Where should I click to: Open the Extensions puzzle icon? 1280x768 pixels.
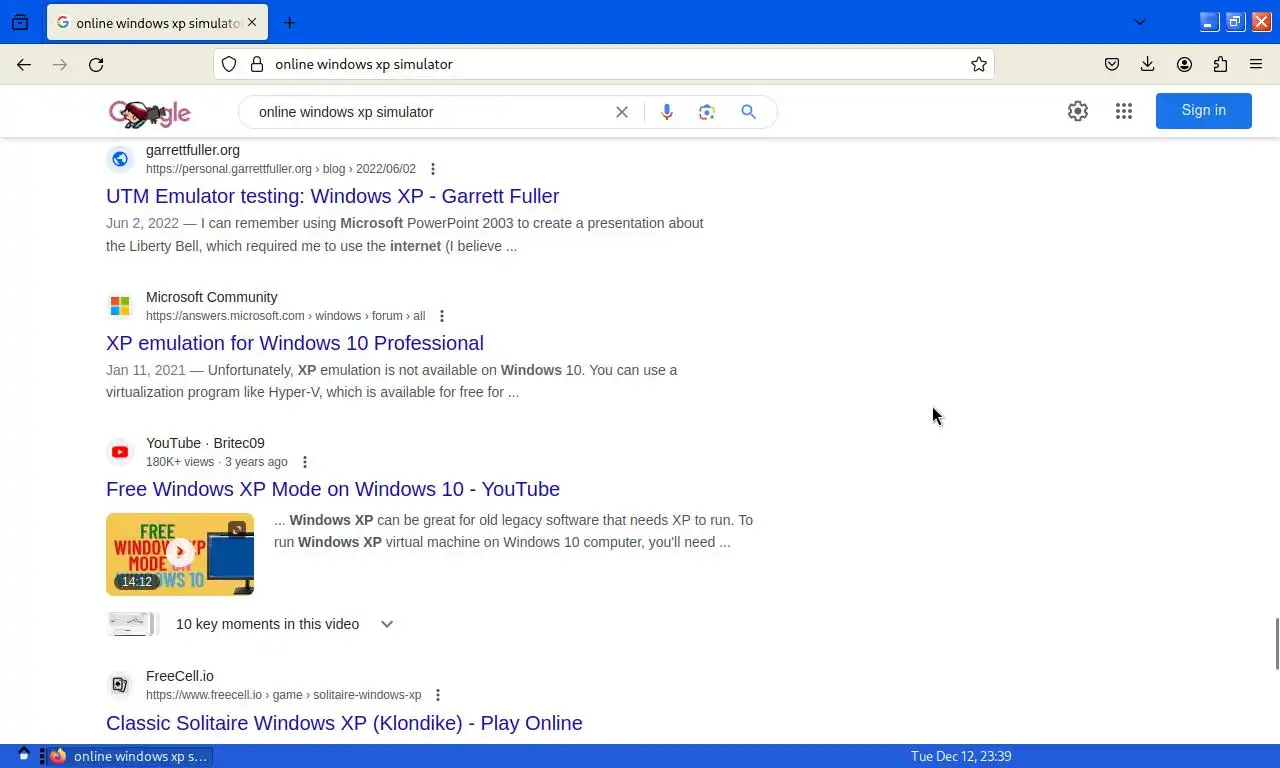click(1220, 64)
